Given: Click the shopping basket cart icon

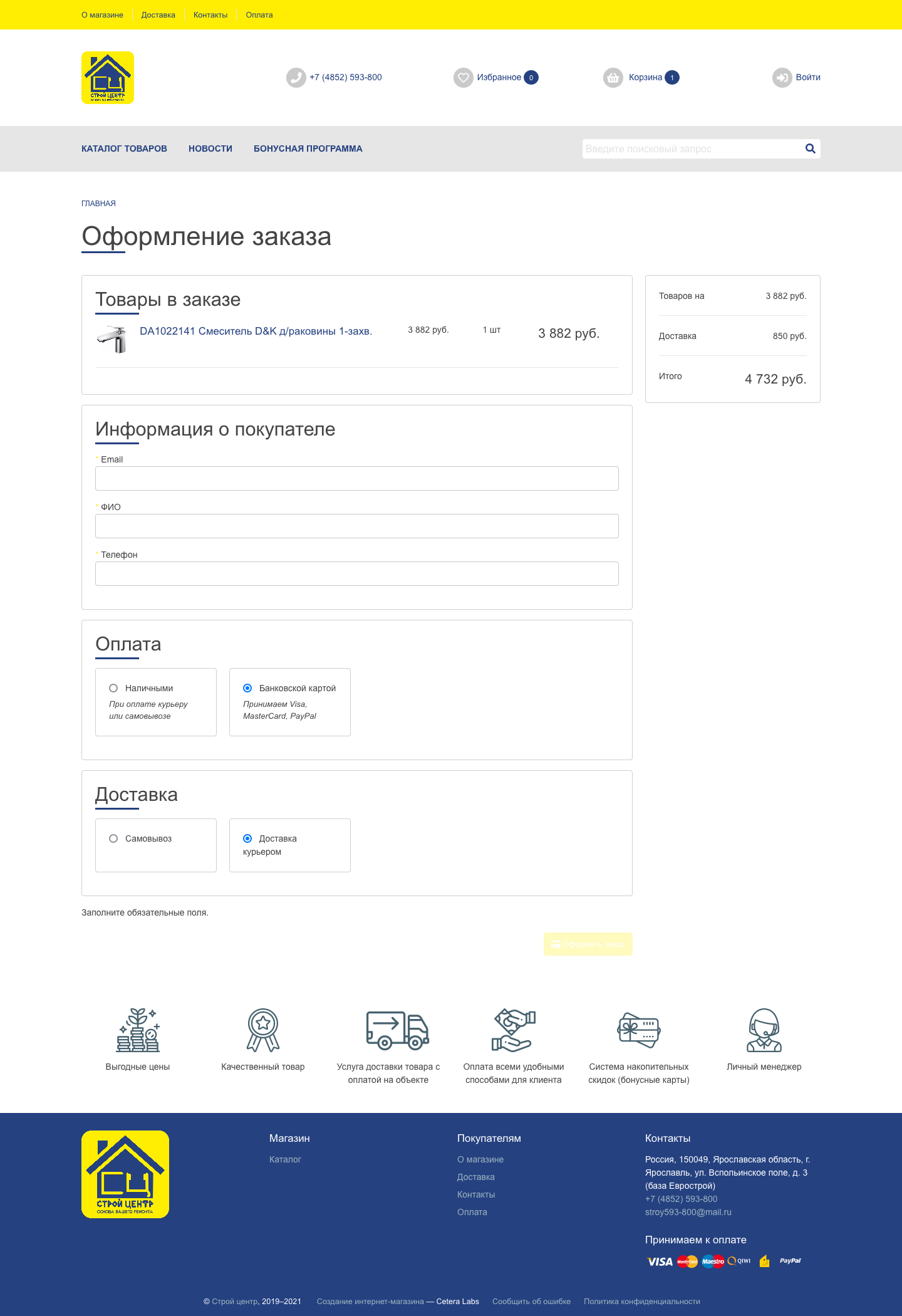Looking at the screenshot, I should [613, 78].
